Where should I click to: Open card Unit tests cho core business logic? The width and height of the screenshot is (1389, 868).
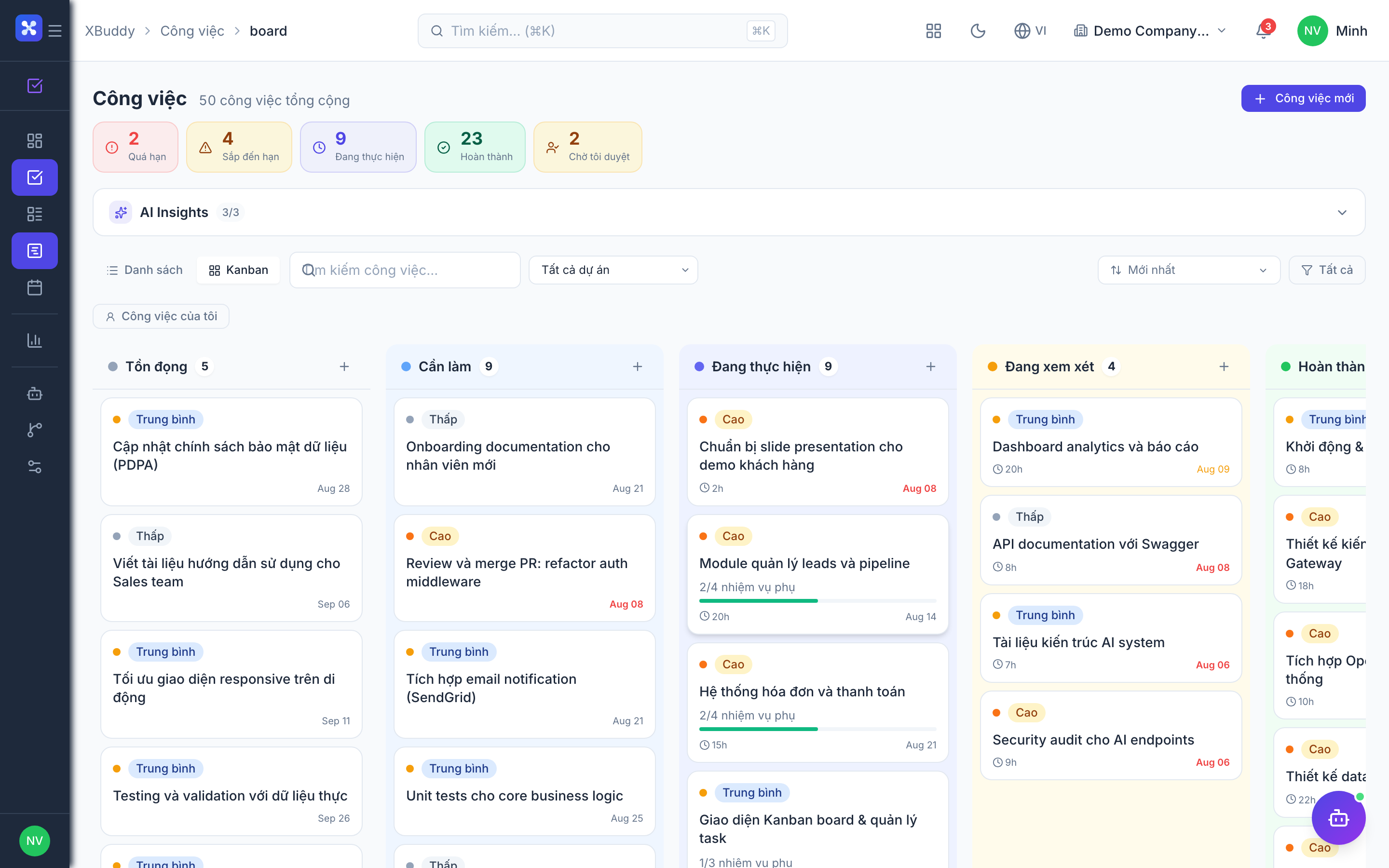pyautogui.click(x=525, y=792)
